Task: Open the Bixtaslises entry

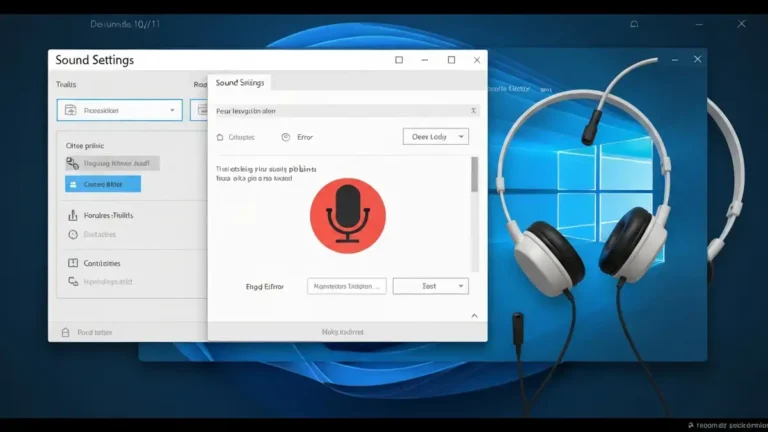Action: tap(99, 235)
